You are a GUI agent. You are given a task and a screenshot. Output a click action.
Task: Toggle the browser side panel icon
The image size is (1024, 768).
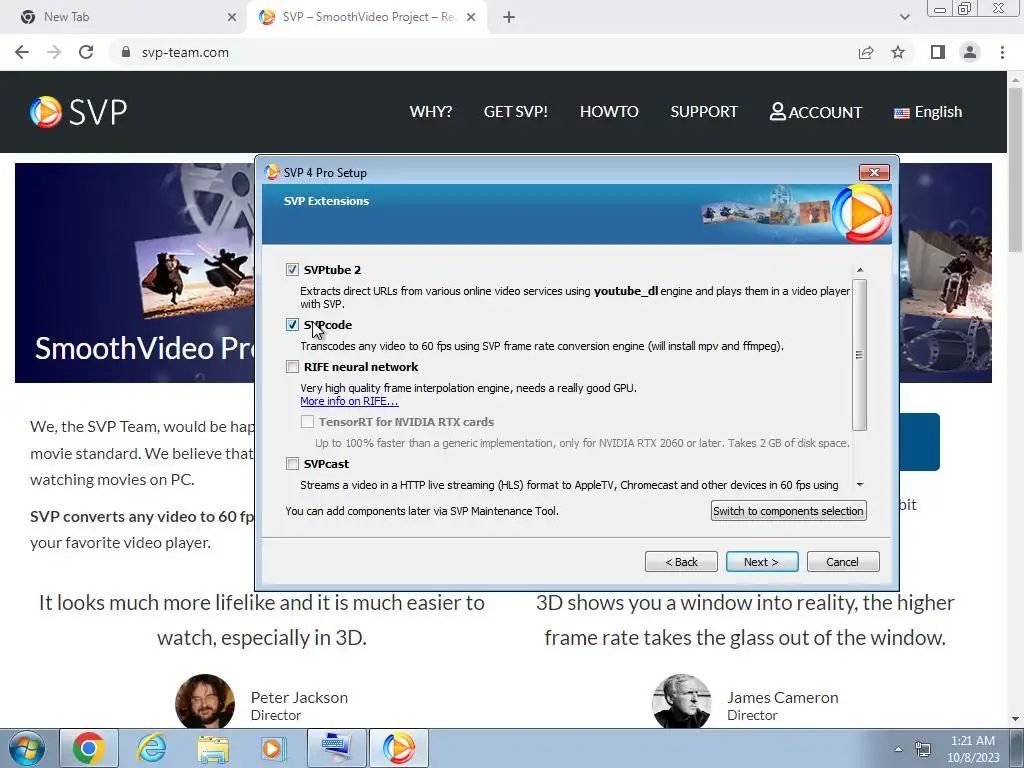[x=938, y=52]
